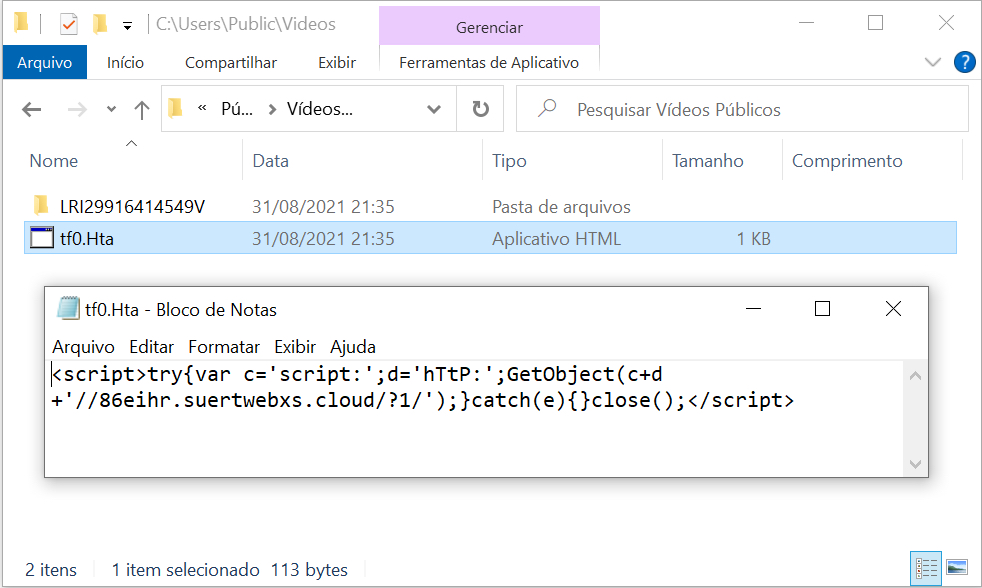This screenshot has height=588, width=982.
Task: Close the Bloco de Notas window
Action: click(x=893, y=309)
